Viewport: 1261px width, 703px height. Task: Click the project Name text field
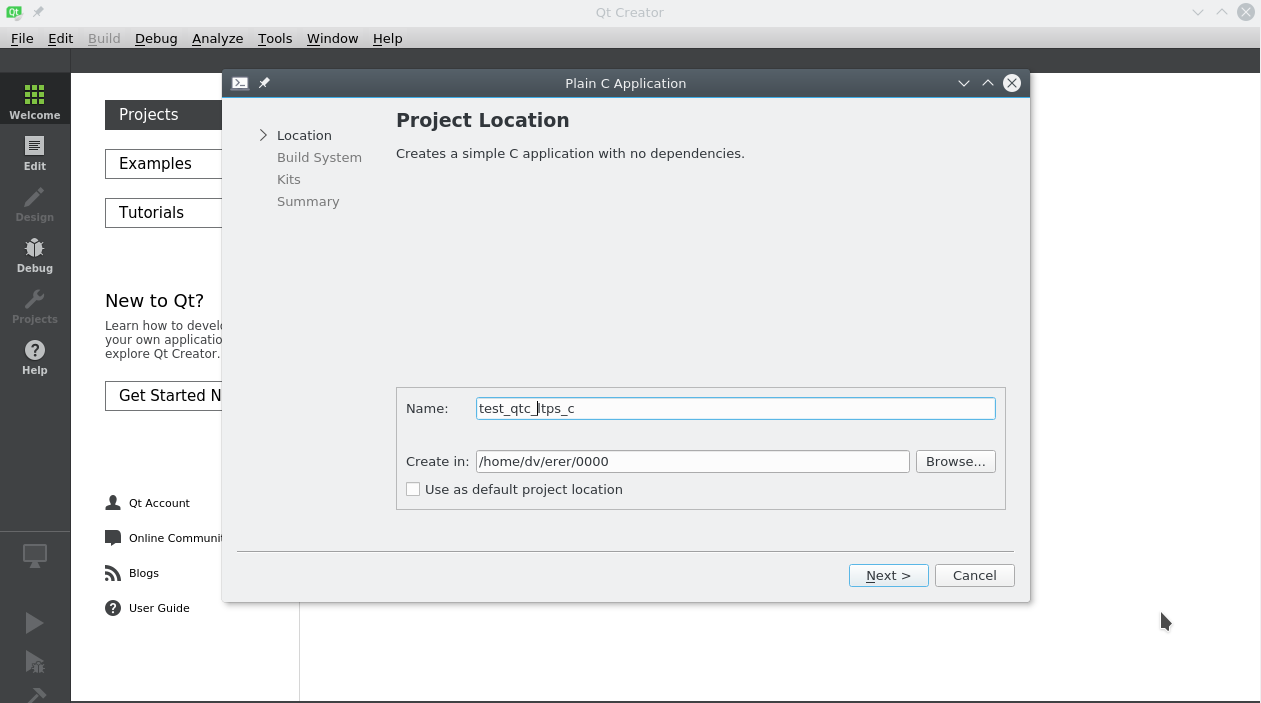pyautogui.click(x=735, y=408)
